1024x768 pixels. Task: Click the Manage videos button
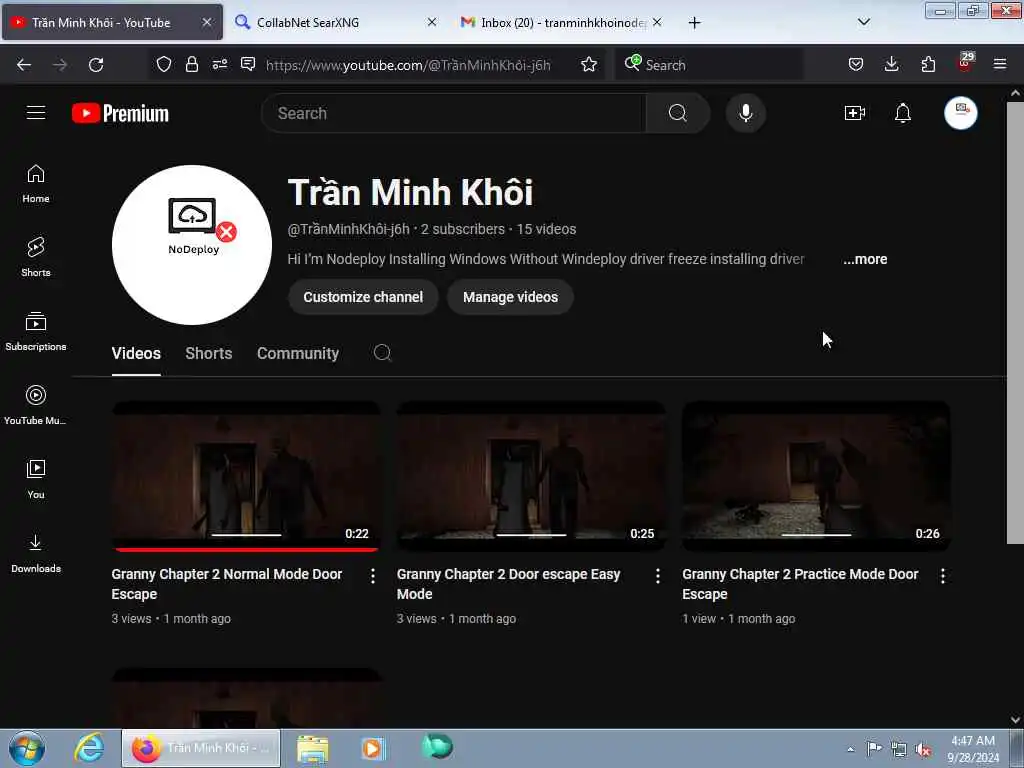pyautogui.click(x=510, y=297)
